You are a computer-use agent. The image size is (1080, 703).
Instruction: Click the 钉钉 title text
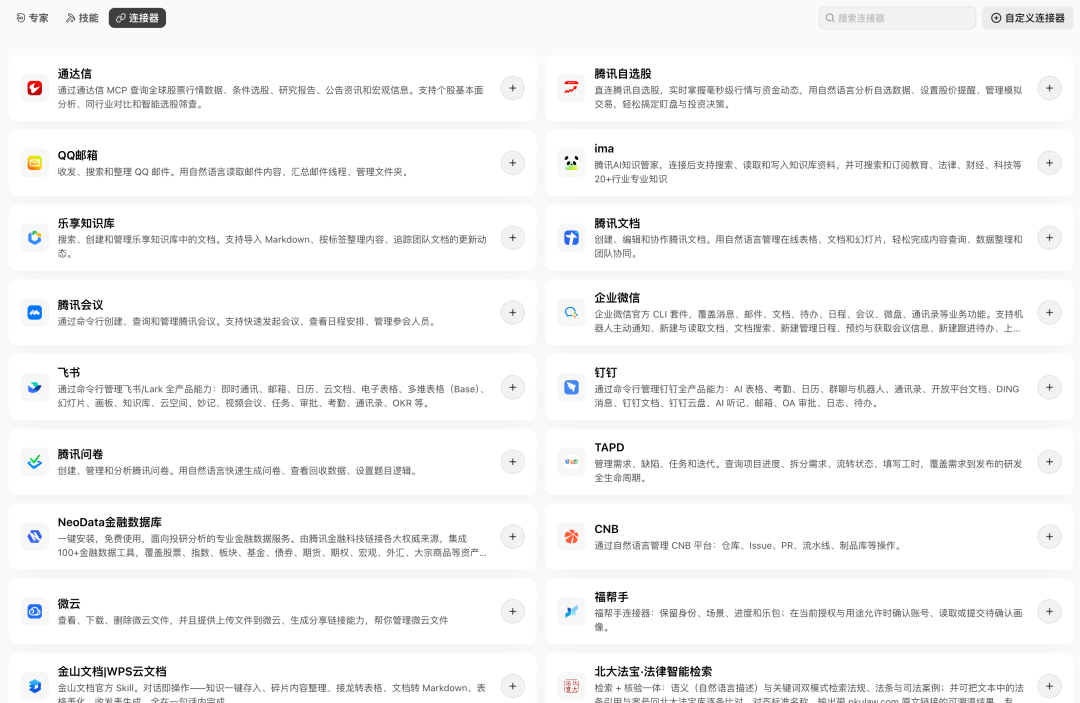pos(606,373)
